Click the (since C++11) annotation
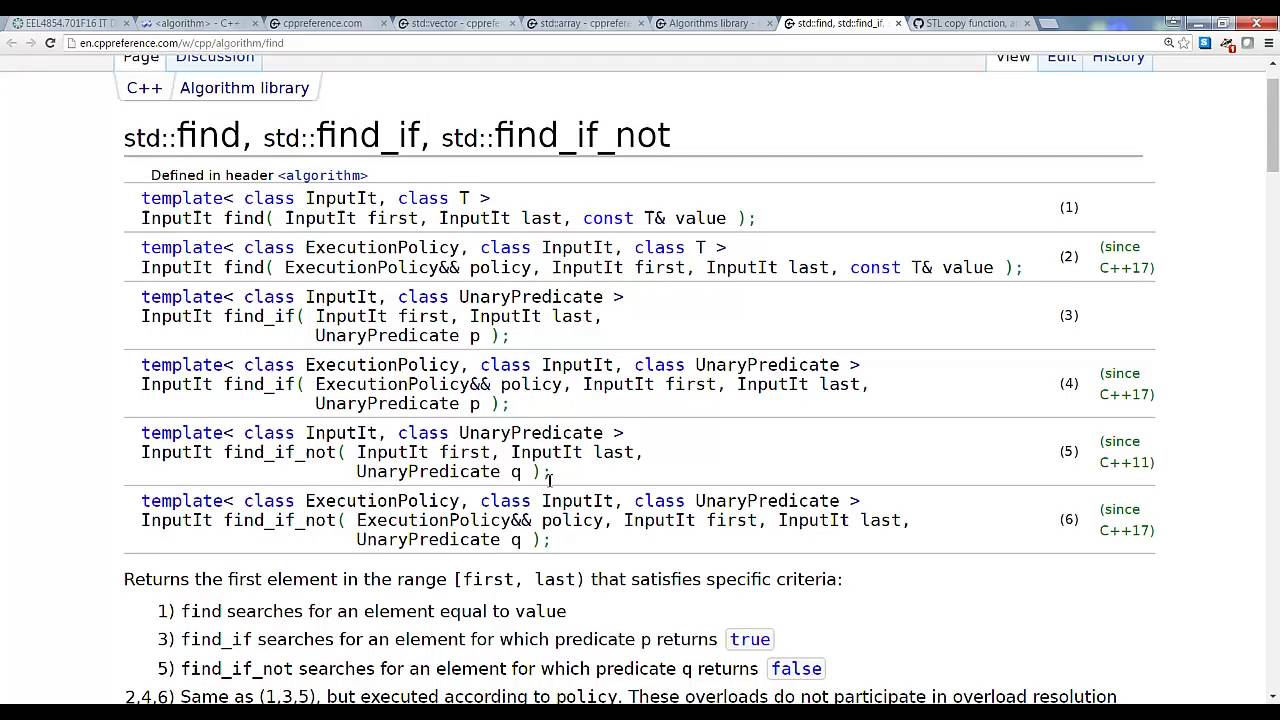1280x720 pixels. [1127, 452]
